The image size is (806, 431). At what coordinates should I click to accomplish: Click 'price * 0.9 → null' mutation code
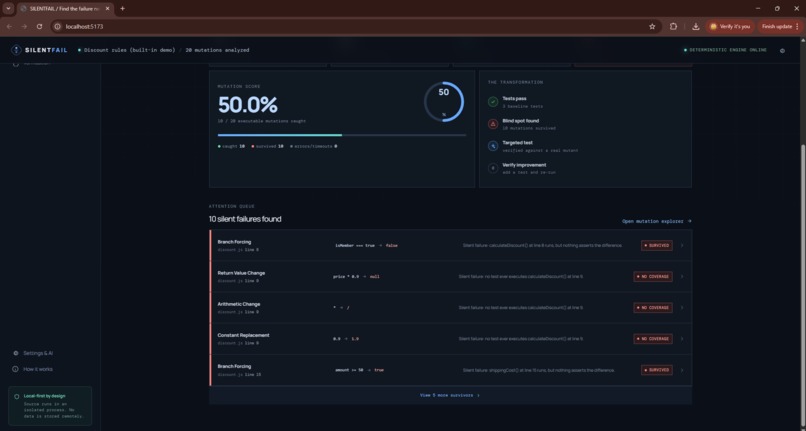[x=356, y=277]
